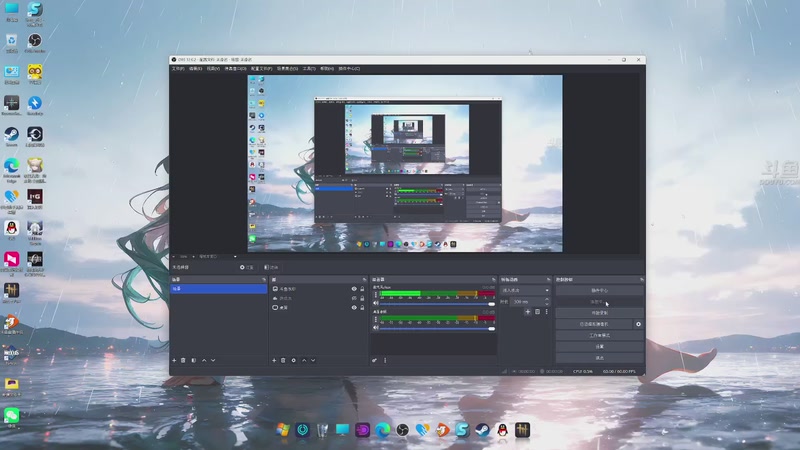The image size is (800, 450).
Task: Select the highlighted scene in Scenes list
Action: [218, 289]
